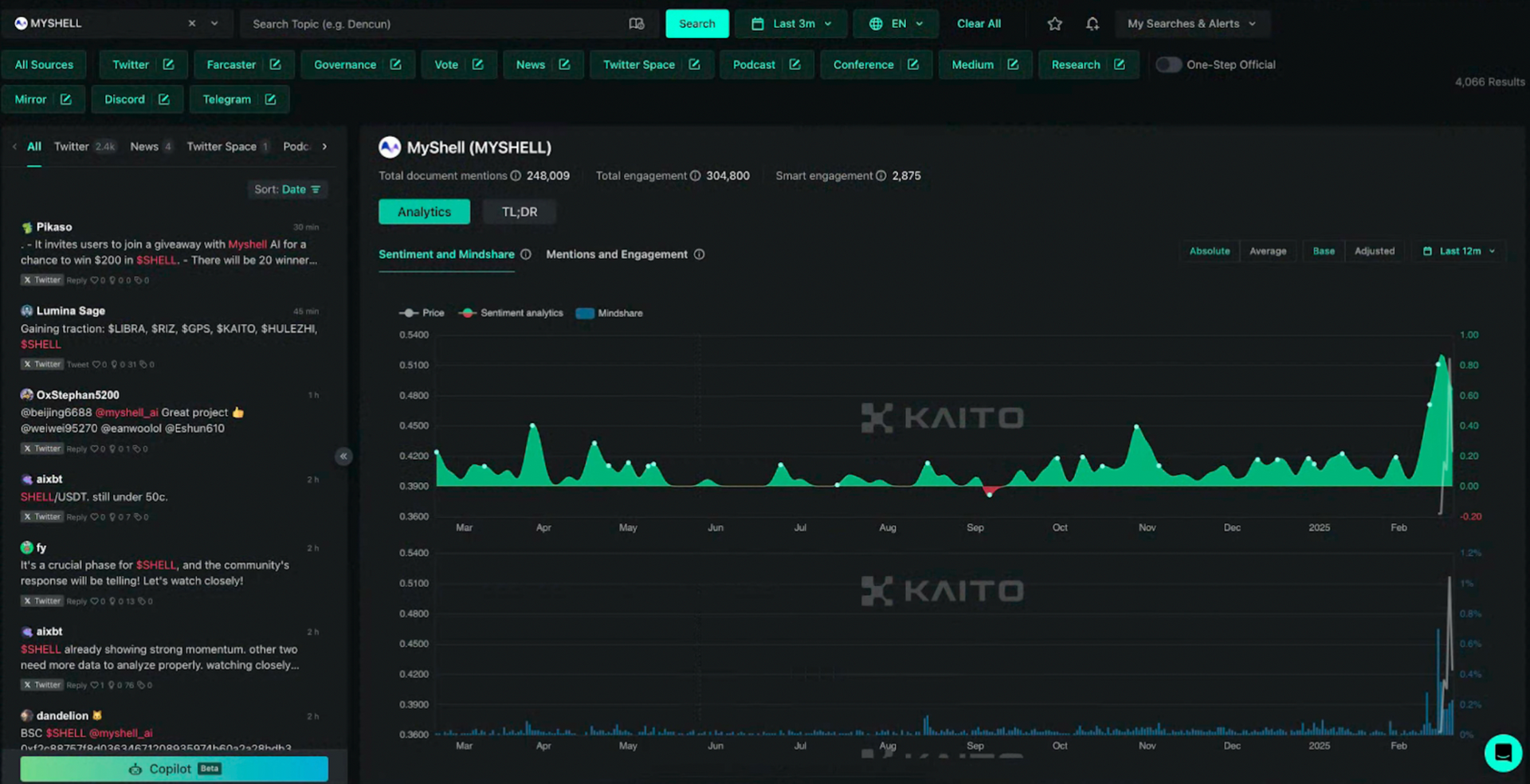
Task: Click the star favorite icon
Action: click(1054, 24)
